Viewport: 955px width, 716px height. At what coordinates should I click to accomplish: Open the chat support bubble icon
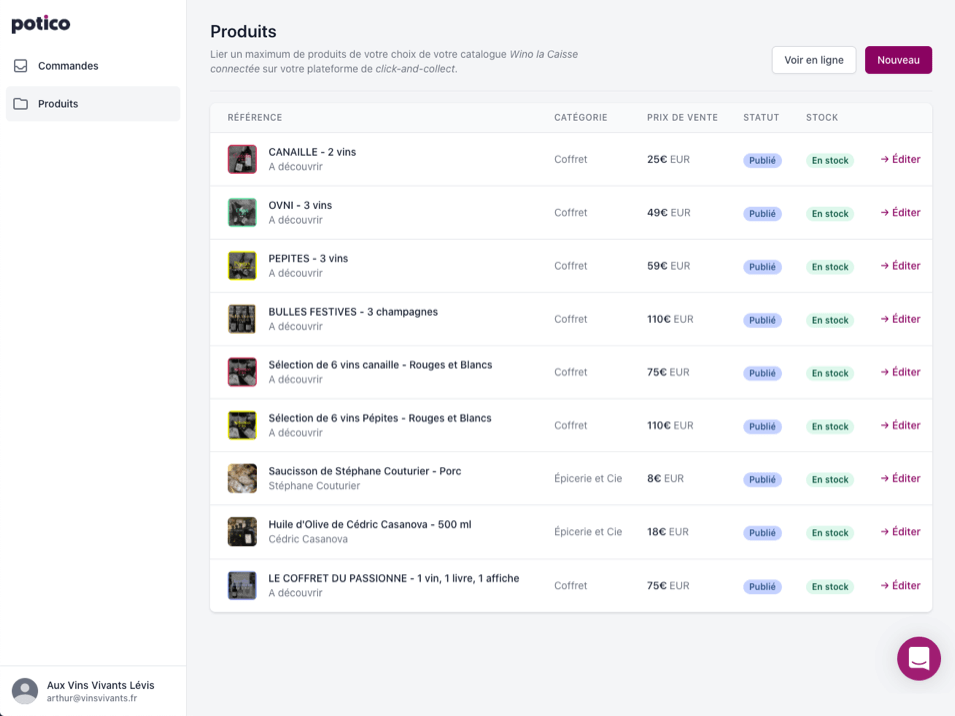918,658
